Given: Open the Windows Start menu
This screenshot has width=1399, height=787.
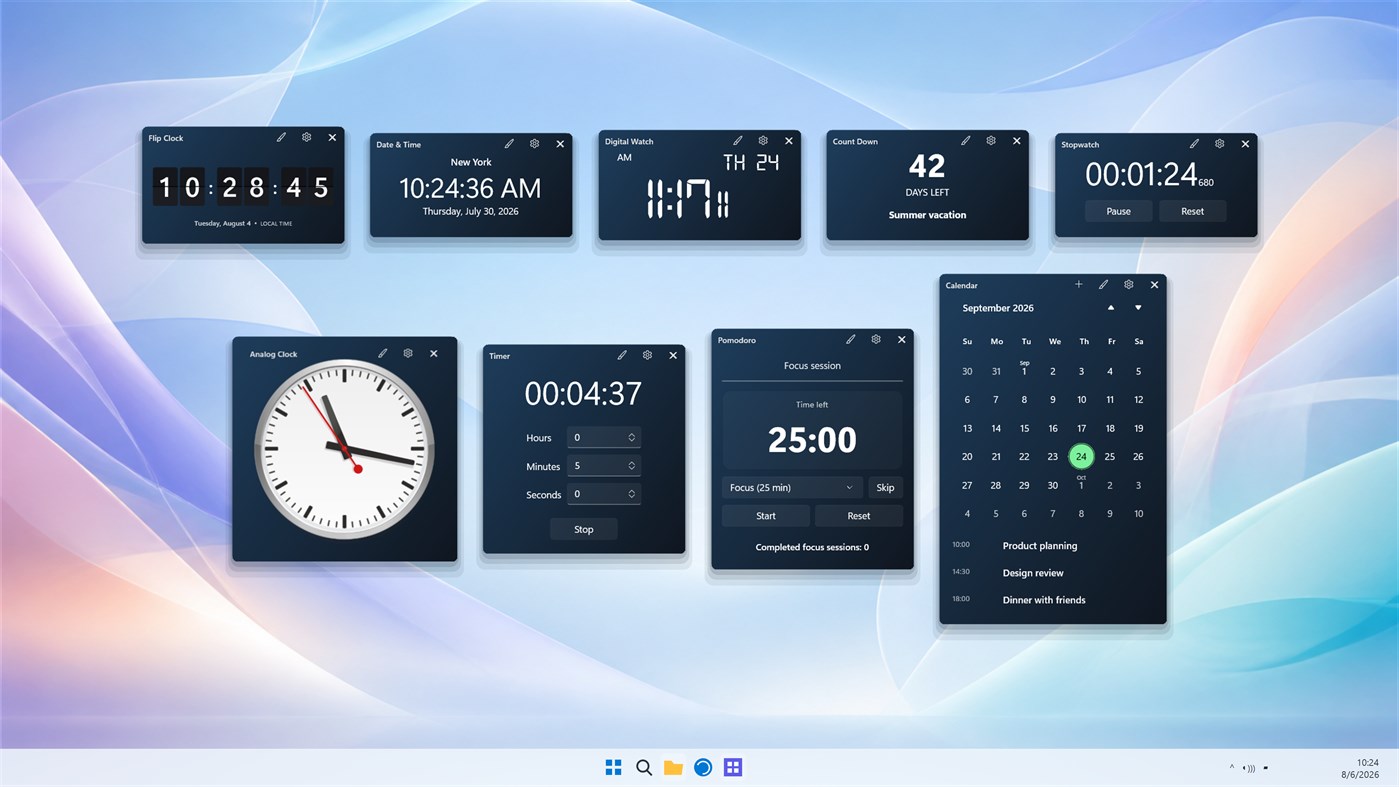Looking at the screenshot, I should coord(614,767).
